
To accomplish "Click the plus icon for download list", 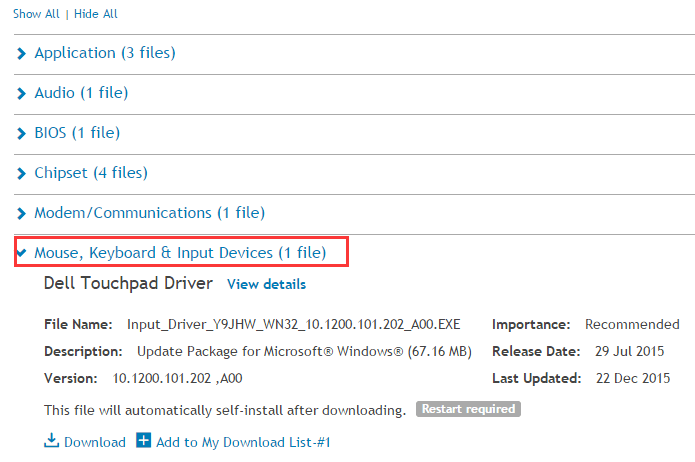I will (144, 440).
